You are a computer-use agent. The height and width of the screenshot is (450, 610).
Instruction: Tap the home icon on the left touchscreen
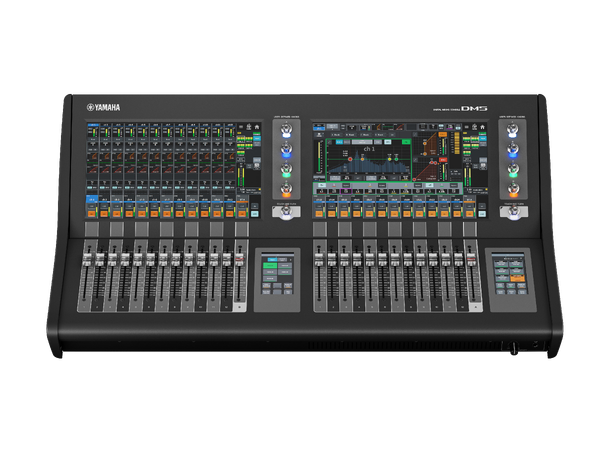coord(257,127)
